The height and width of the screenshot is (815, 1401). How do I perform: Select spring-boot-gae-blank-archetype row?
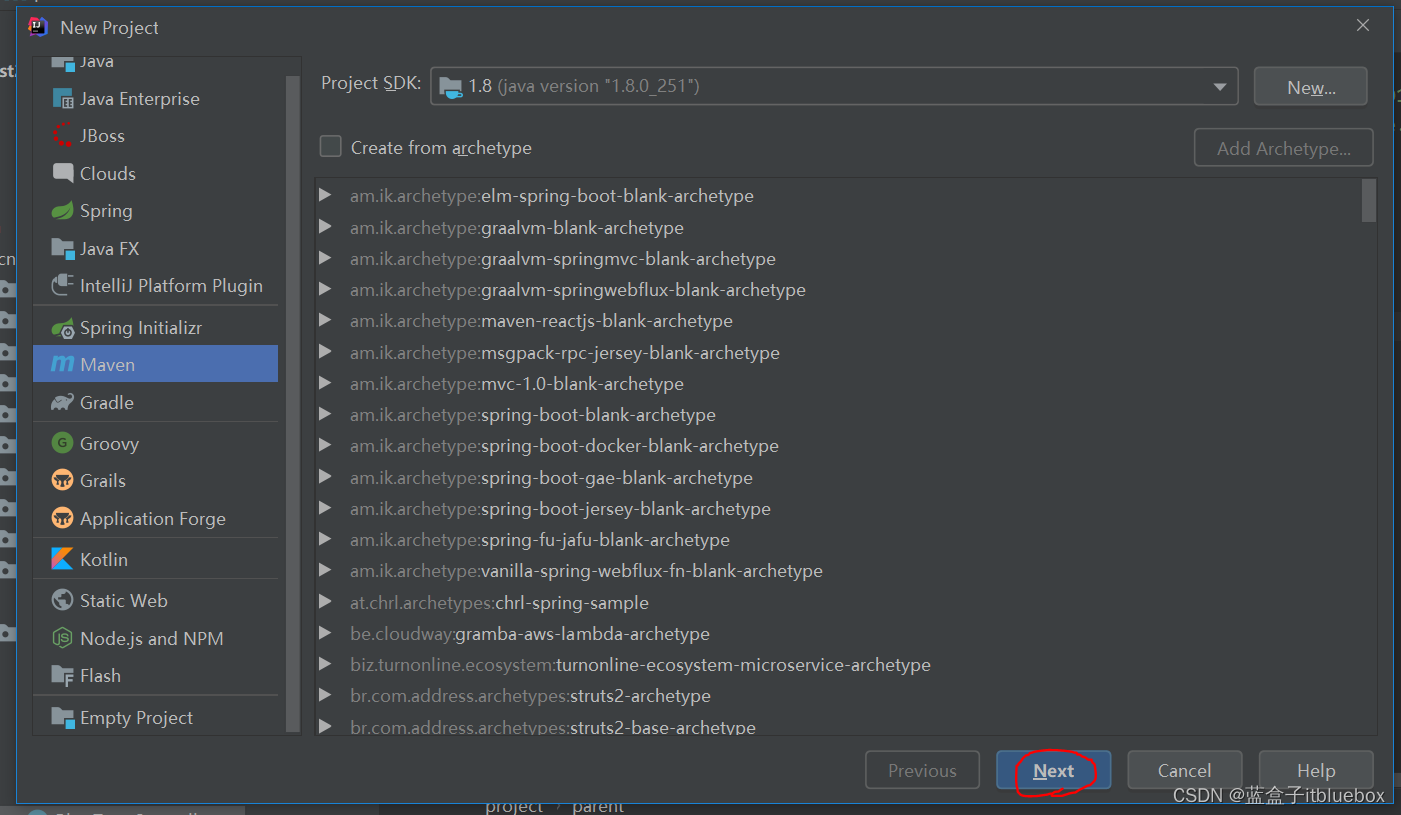click(846, 477)
